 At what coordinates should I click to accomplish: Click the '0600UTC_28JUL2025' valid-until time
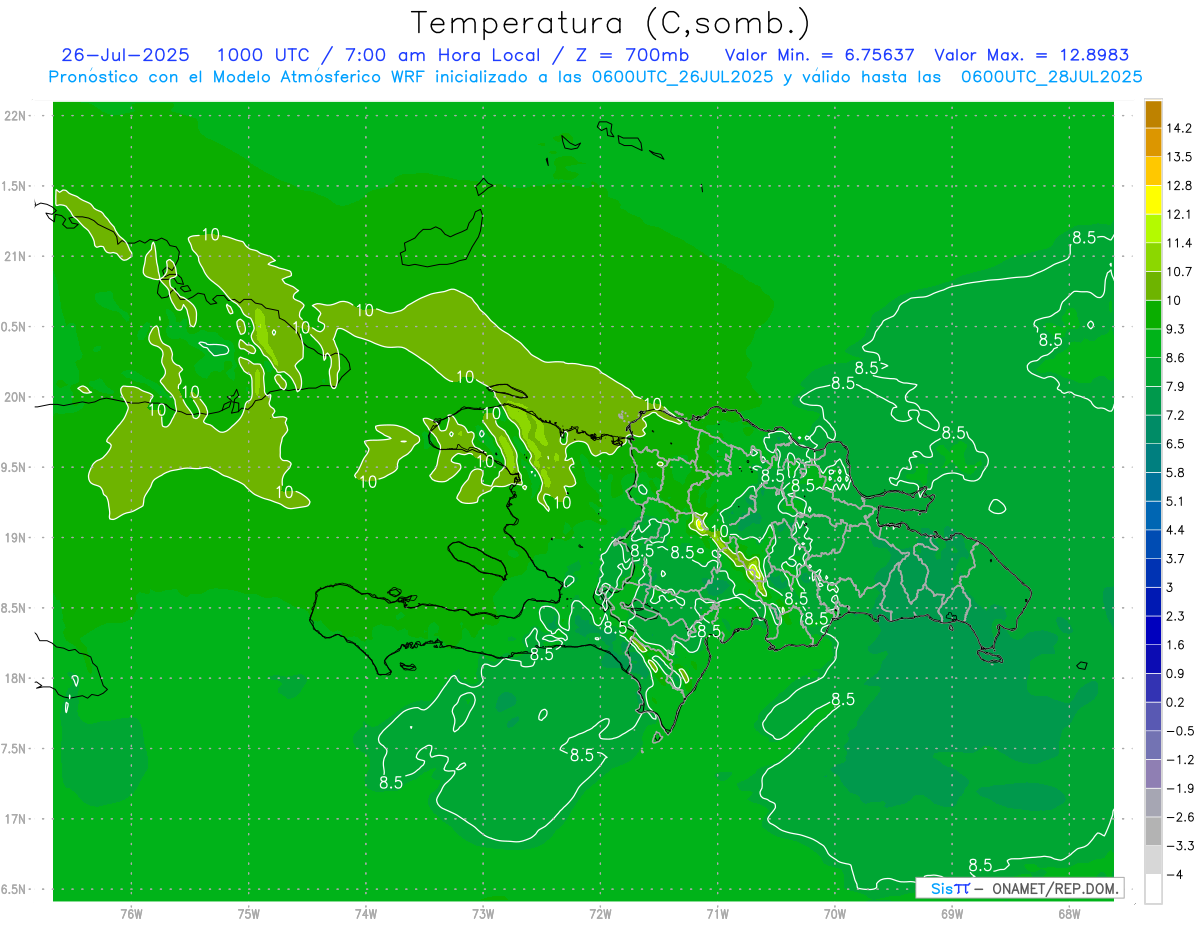1051,77
